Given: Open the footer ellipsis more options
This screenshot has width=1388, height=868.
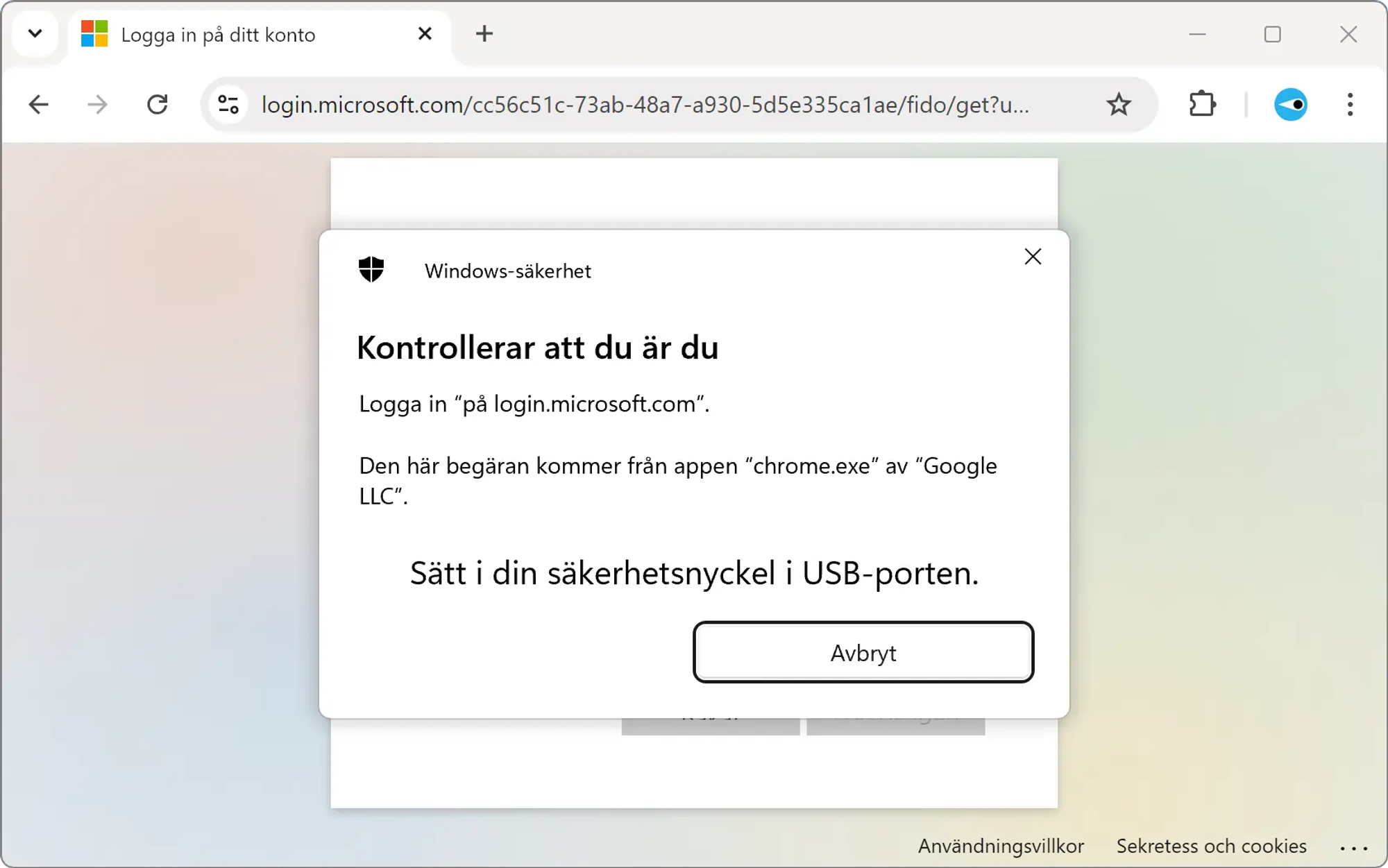Looking at the screenshot, I should click(1353, 848).
